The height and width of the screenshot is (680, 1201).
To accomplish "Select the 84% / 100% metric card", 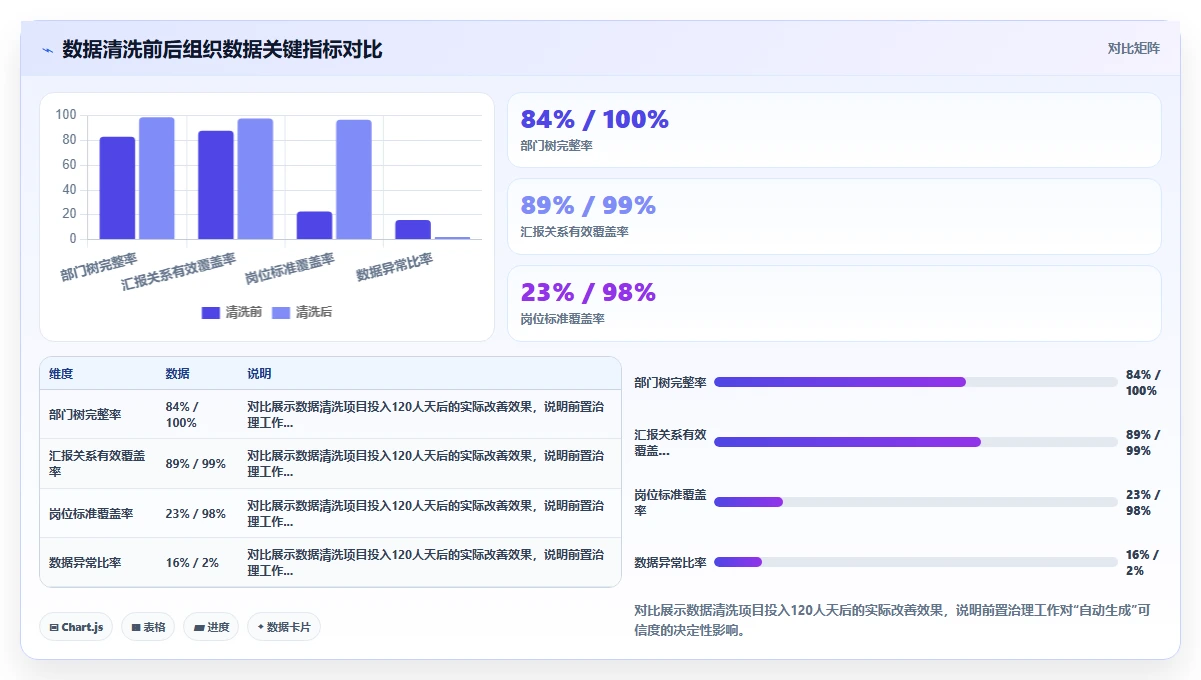I will point(834,130).
